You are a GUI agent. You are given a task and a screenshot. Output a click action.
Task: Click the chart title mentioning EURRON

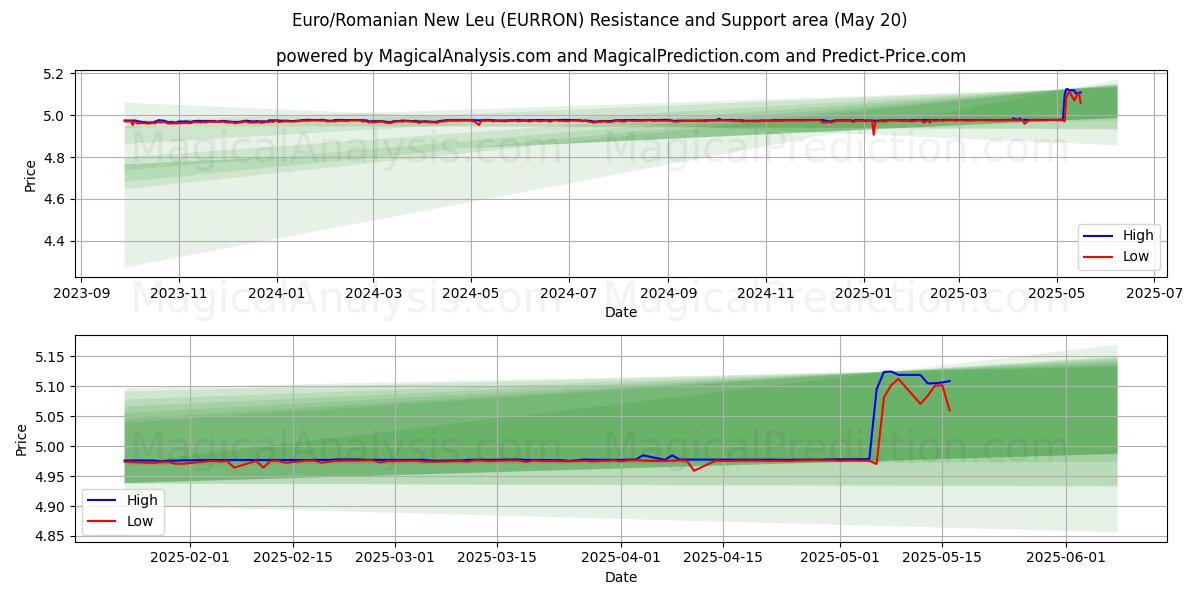600,20
